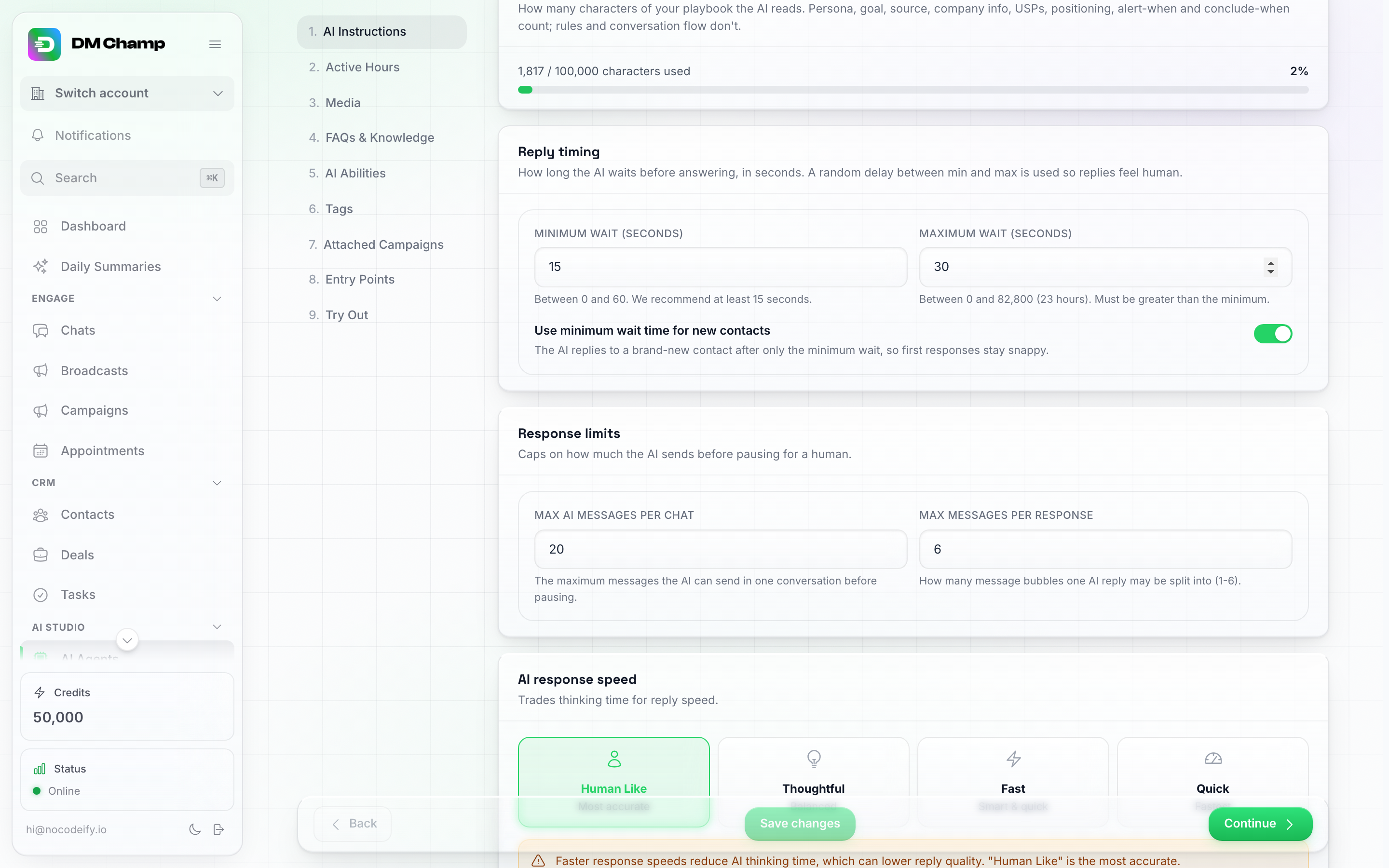Click the DM Champ logo icon
This screenshot has width=1389, height=868.
point(44,44)
